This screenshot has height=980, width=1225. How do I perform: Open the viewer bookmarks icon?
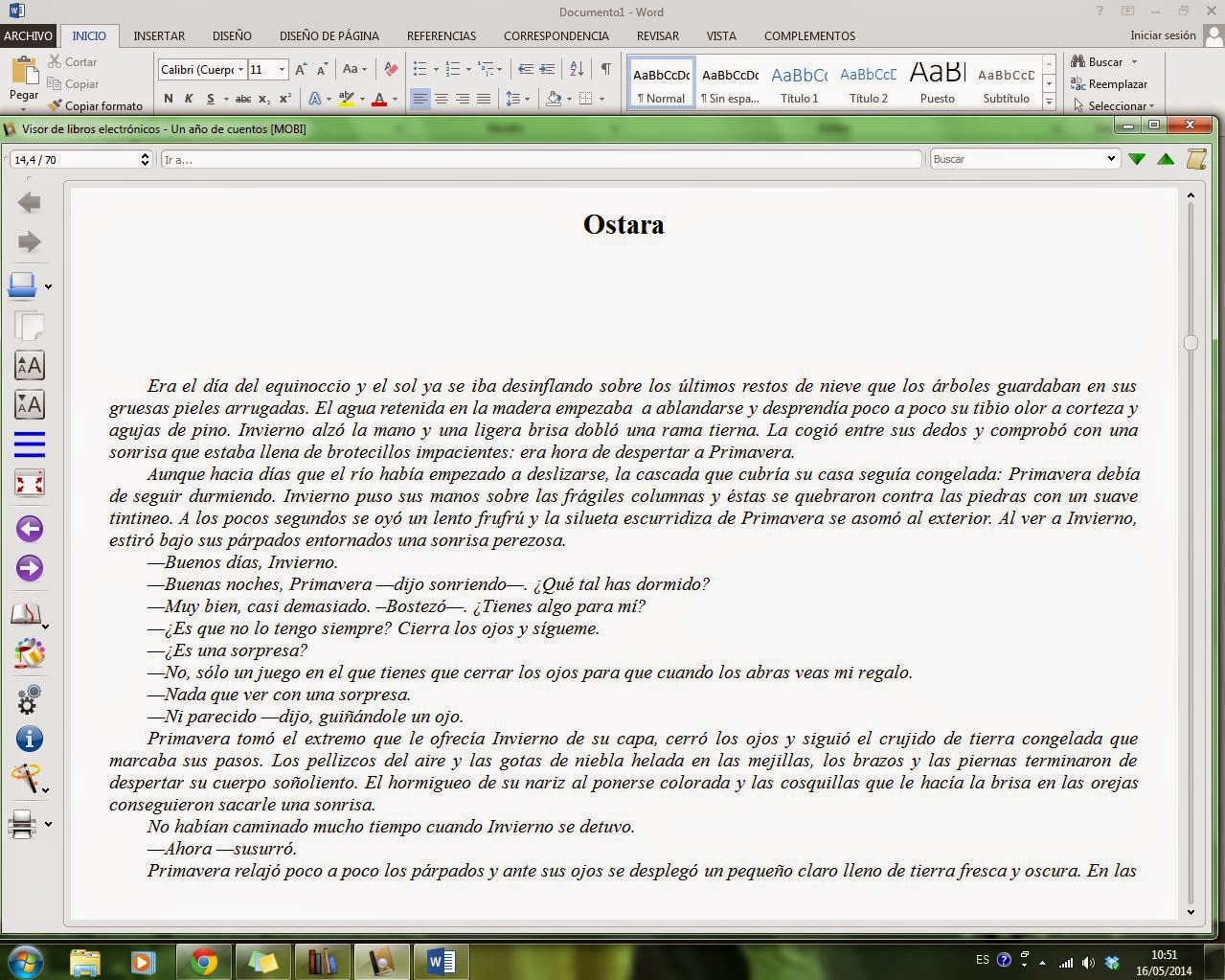click(26, 614)
